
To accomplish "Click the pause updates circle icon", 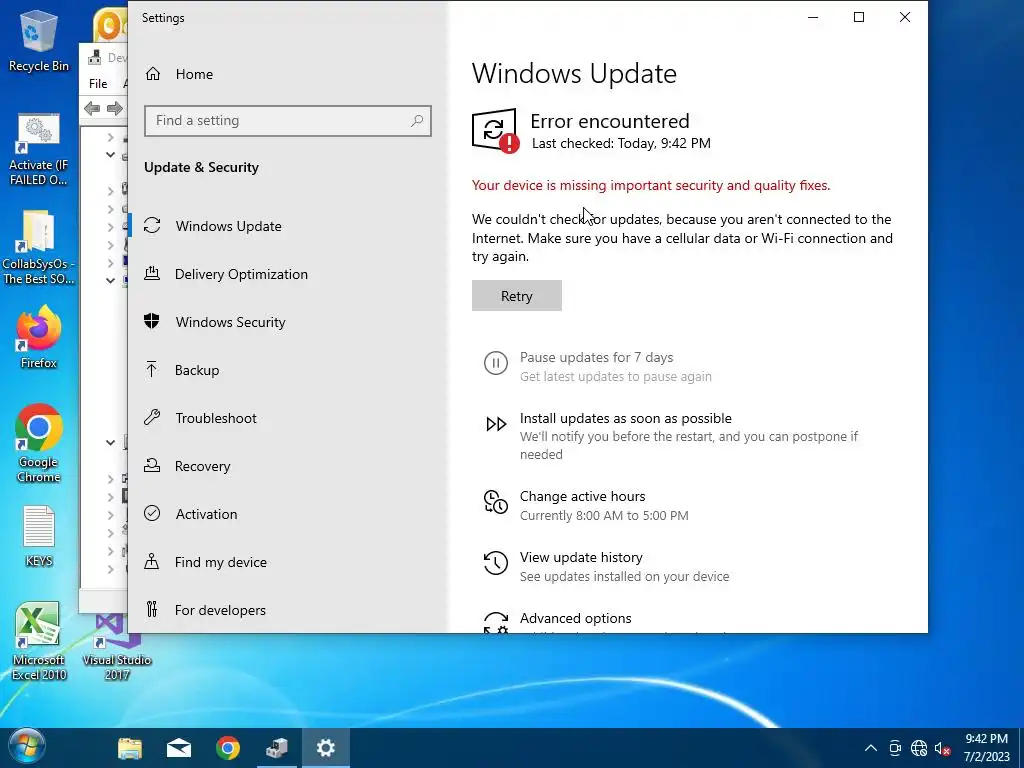I will click(496, 362).
